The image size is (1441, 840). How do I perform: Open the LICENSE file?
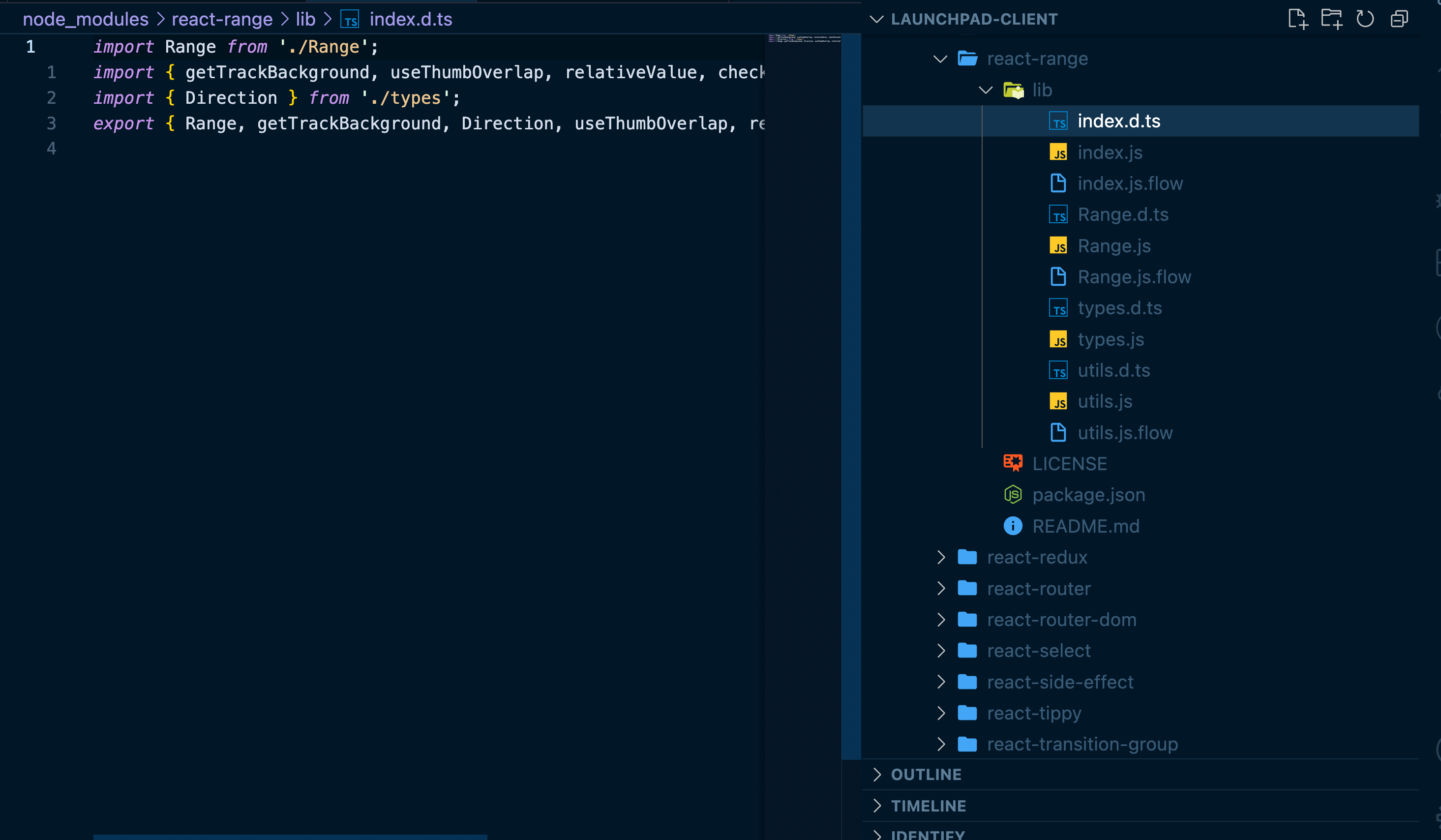[x=1069, y=464]
